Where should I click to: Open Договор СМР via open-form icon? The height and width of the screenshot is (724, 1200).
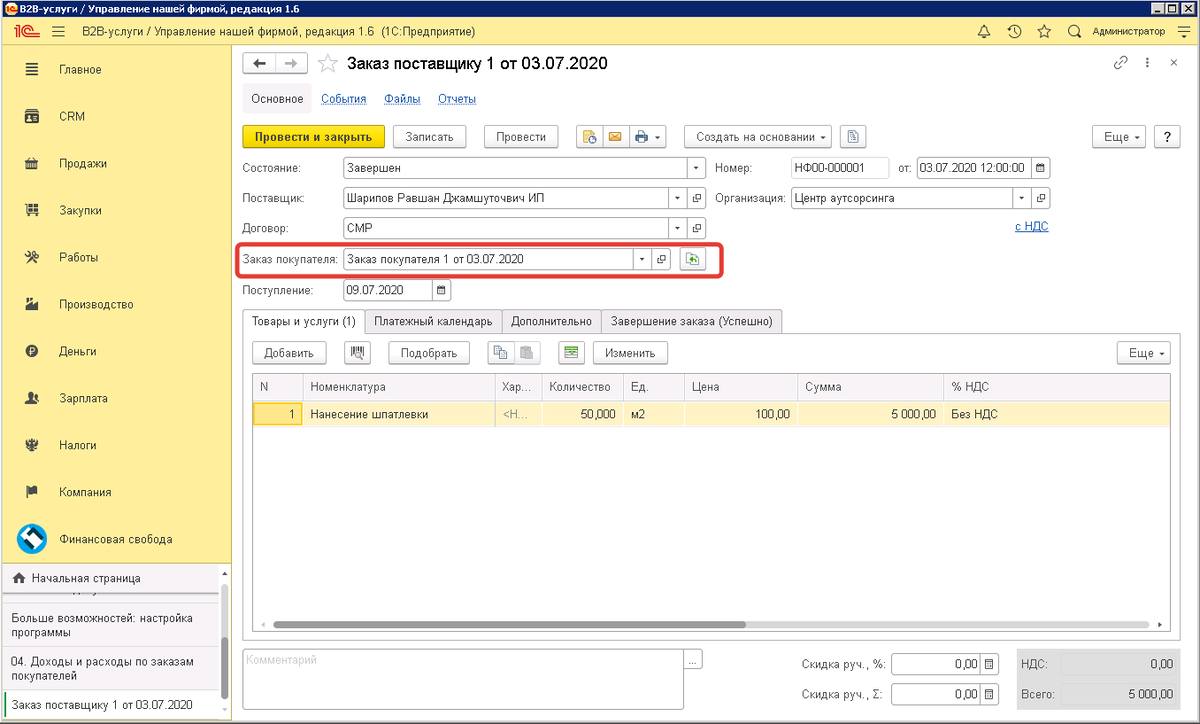coord(698,228)
